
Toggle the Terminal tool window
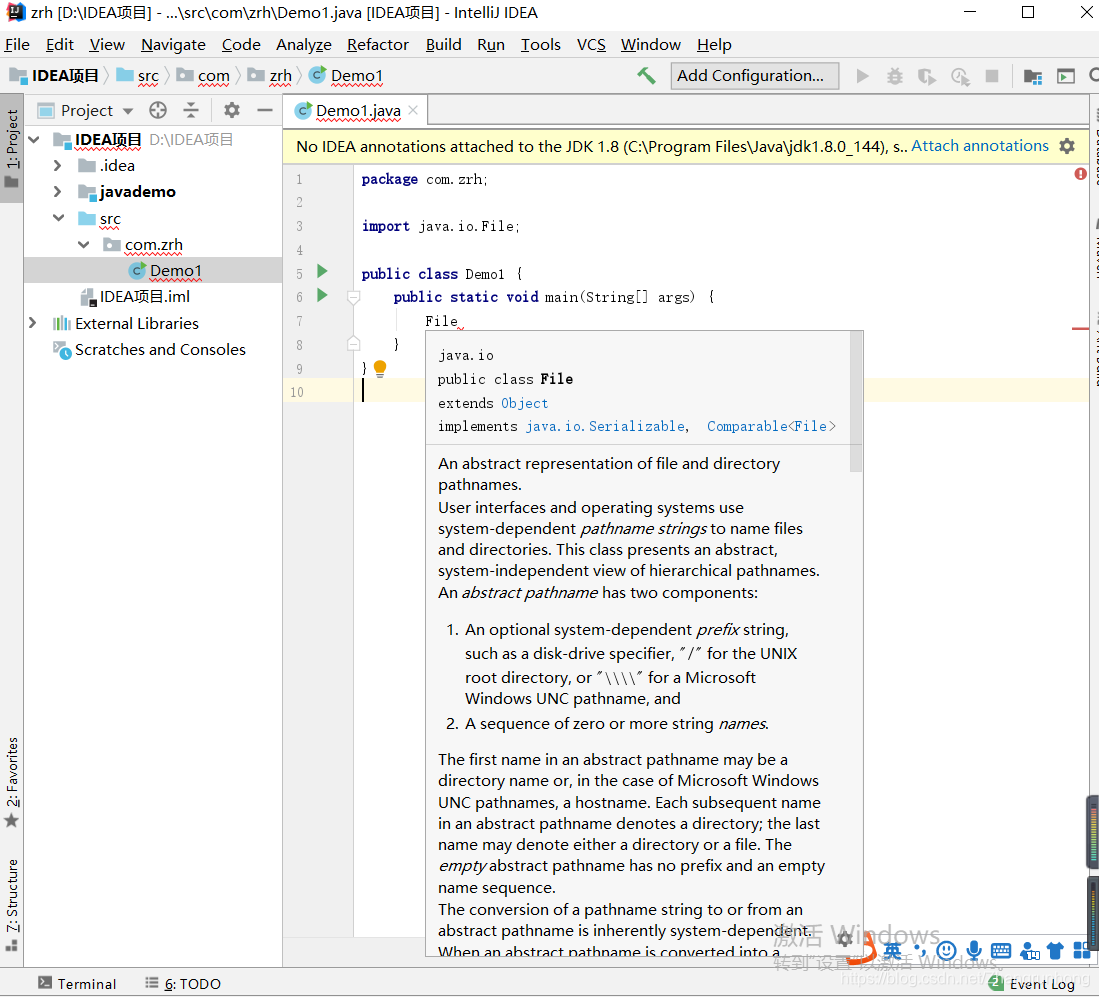(77, 983)
